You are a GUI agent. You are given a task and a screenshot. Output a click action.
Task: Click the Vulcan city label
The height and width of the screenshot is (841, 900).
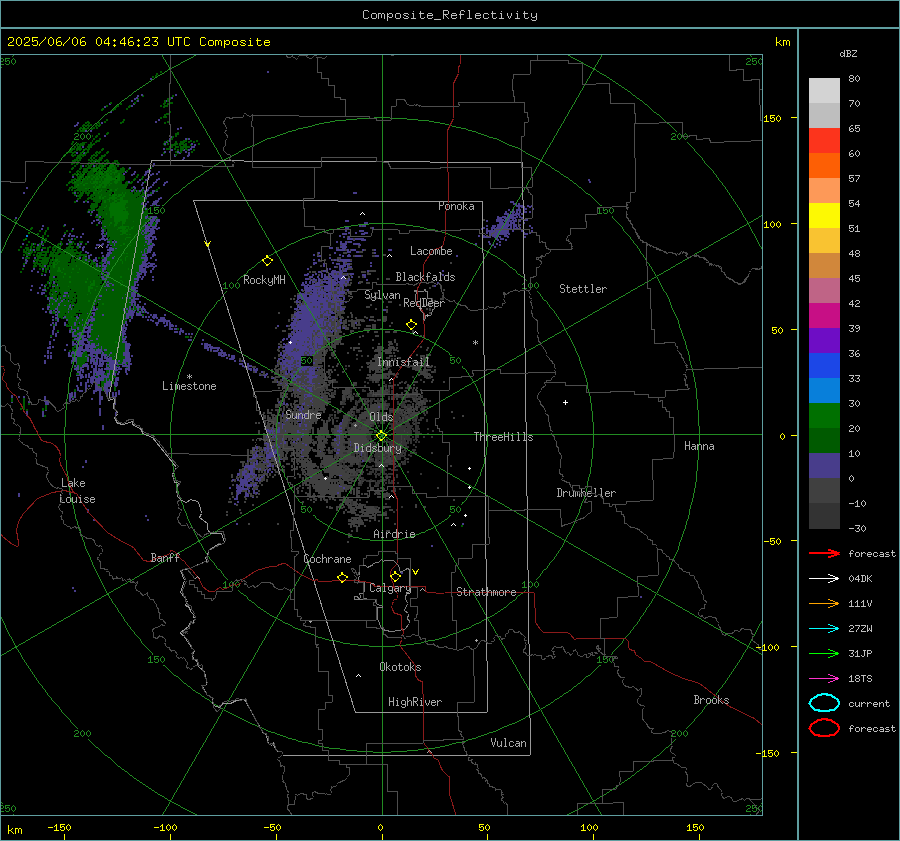click(x=508, y=743)
